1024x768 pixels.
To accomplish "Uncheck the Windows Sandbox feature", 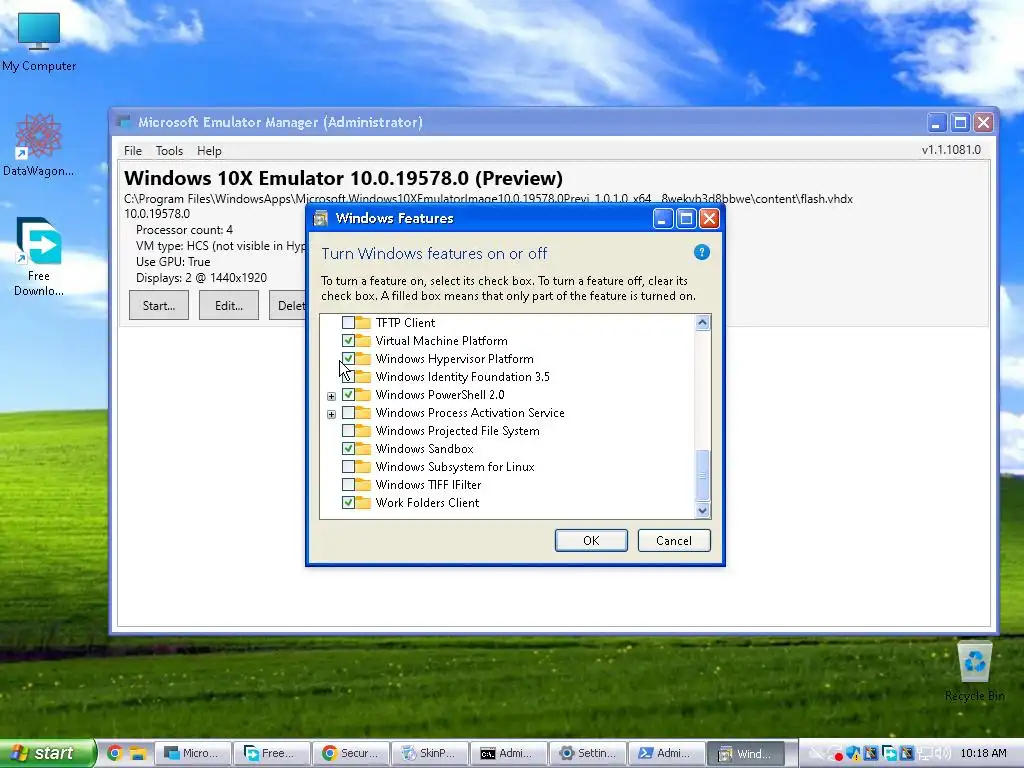I will coord(348,449).
